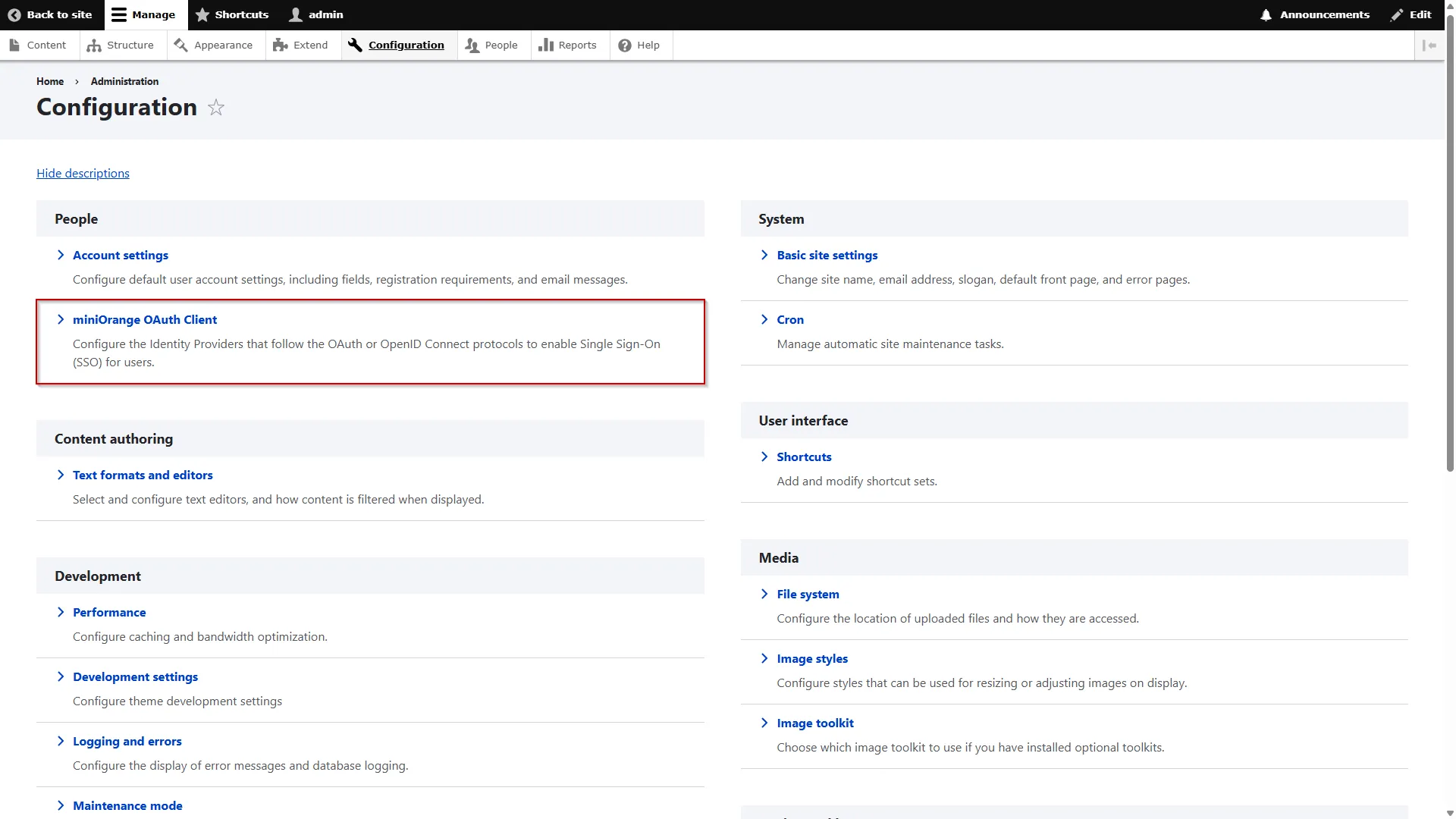Open the Extend menu tab

tap(303, 45)
